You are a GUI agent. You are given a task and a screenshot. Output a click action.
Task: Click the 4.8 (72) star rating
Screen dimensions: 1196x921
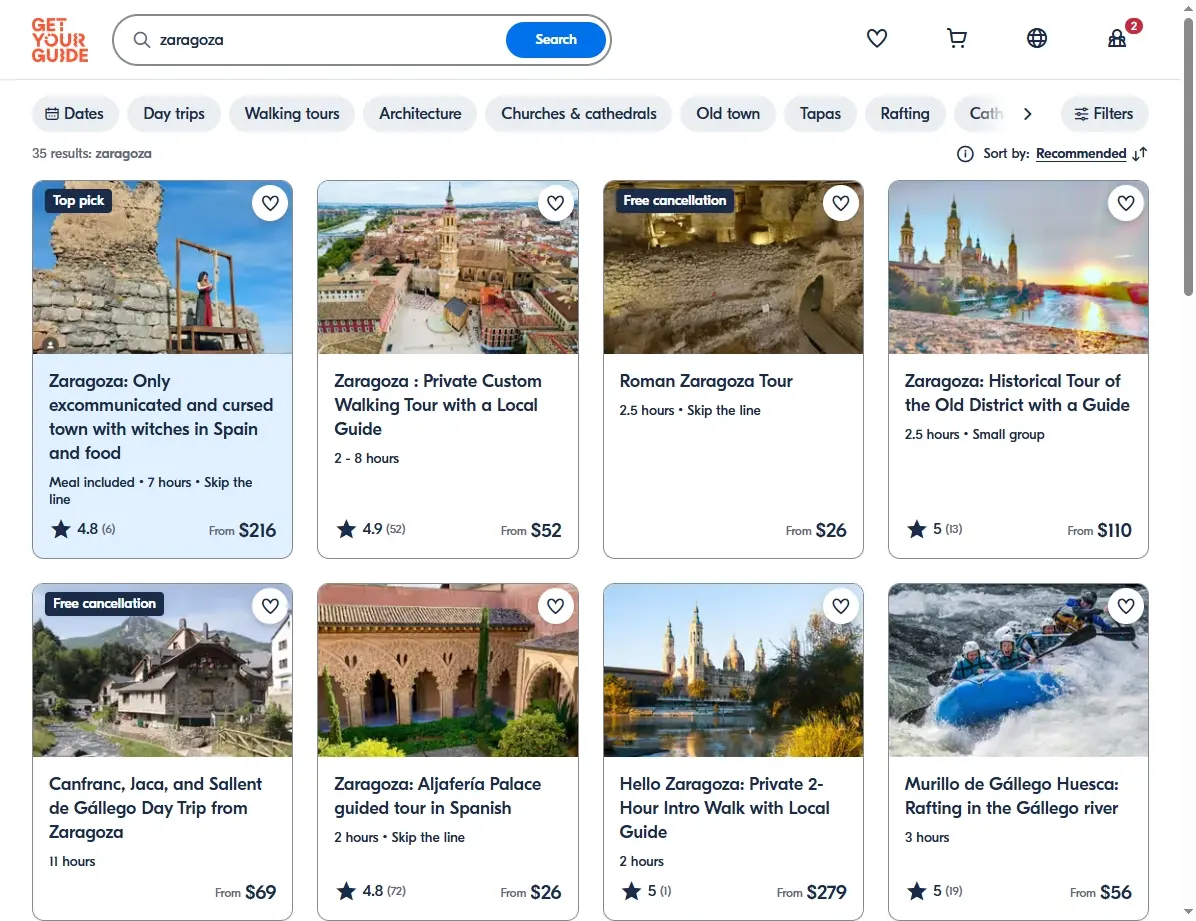point(372,890)
